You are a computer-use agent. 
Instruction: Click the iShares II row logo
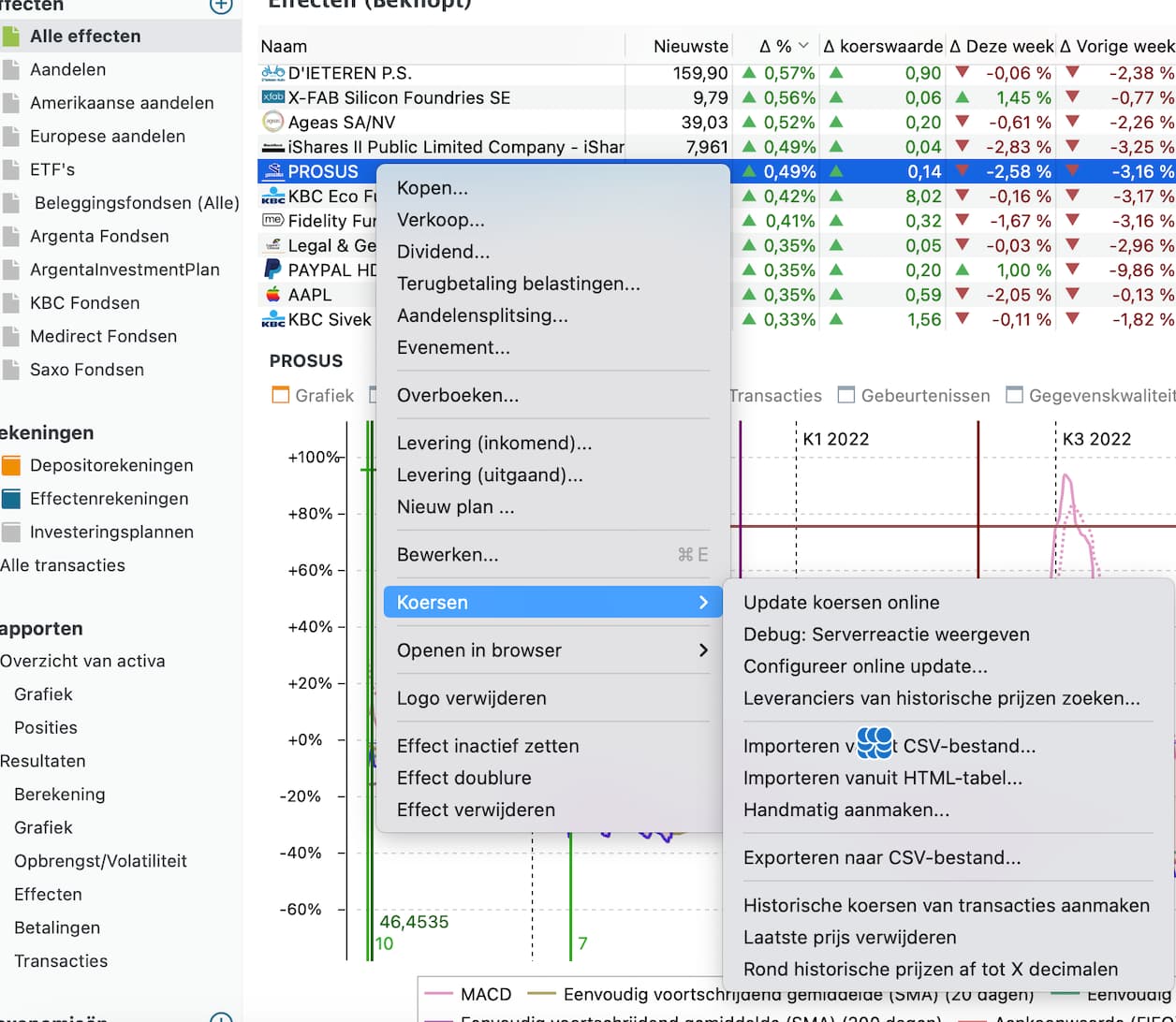(272, 147)
